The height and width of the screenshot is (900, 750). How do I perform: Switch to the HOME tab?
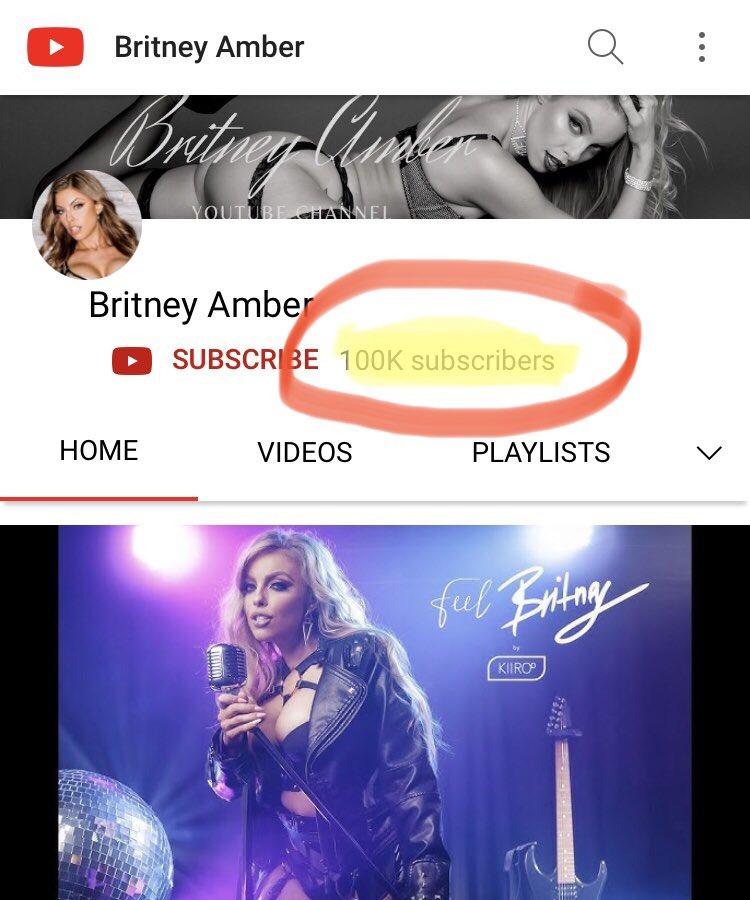click(x=99, y=451)
